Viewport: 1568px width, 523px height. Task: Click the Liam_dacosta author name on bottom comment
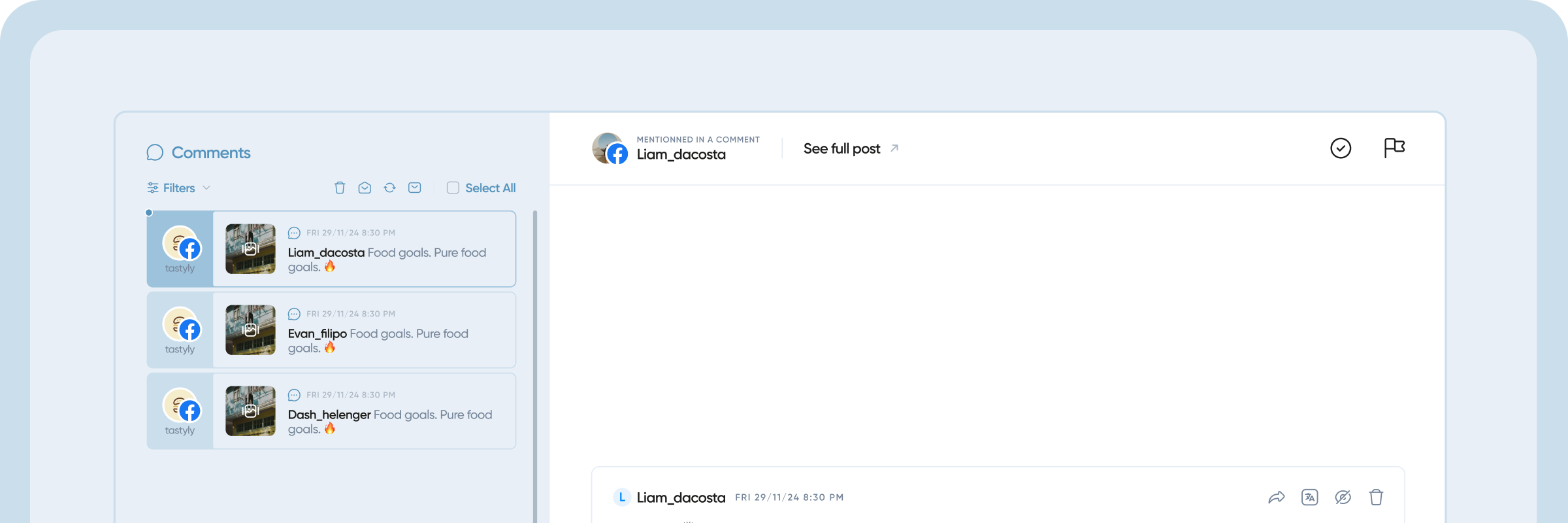[x=681, y=498]
